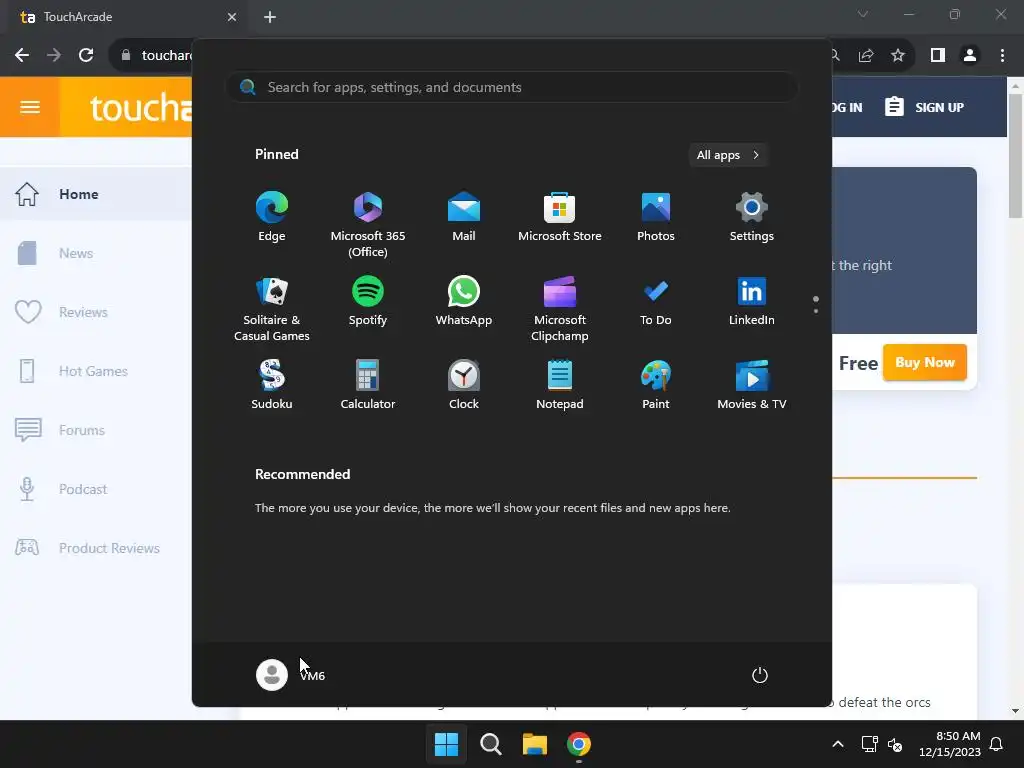Open the notifications bell

pyautogui.click(x=997, y=744)
